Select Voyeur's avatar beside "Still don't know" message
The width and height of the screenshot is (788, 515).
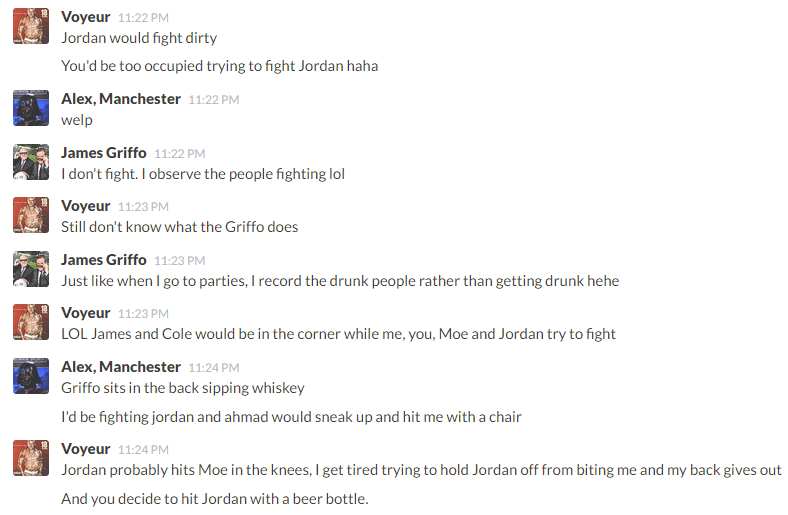click(31, 215)
